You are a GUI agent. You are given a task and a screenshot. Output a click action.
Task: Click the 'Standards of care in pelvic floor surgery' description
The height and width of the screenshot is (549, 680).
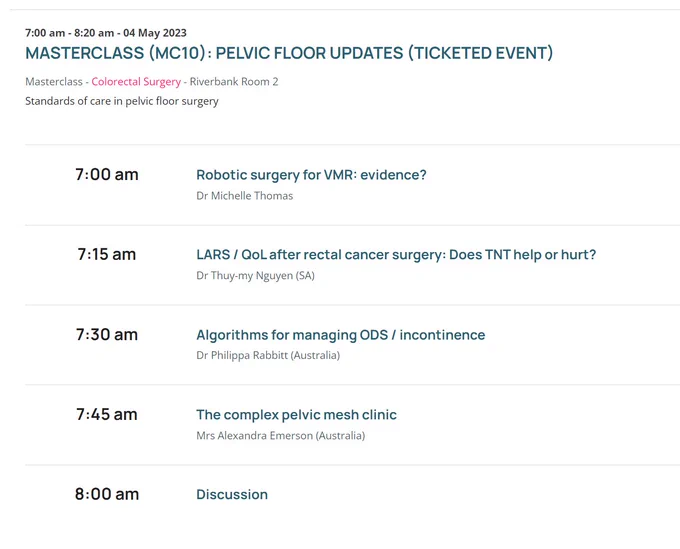(x=122, y=101)
